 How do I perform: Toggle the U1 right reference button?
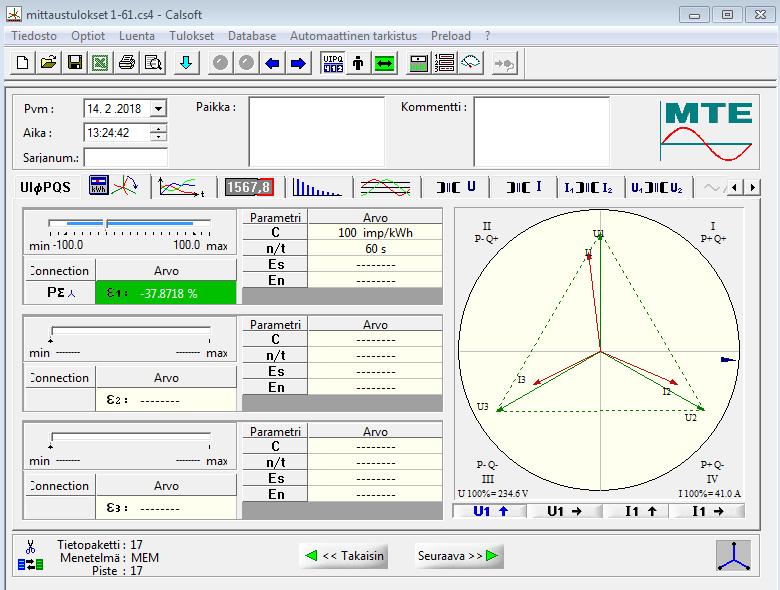pyautogui.click(x=564, y=511)
